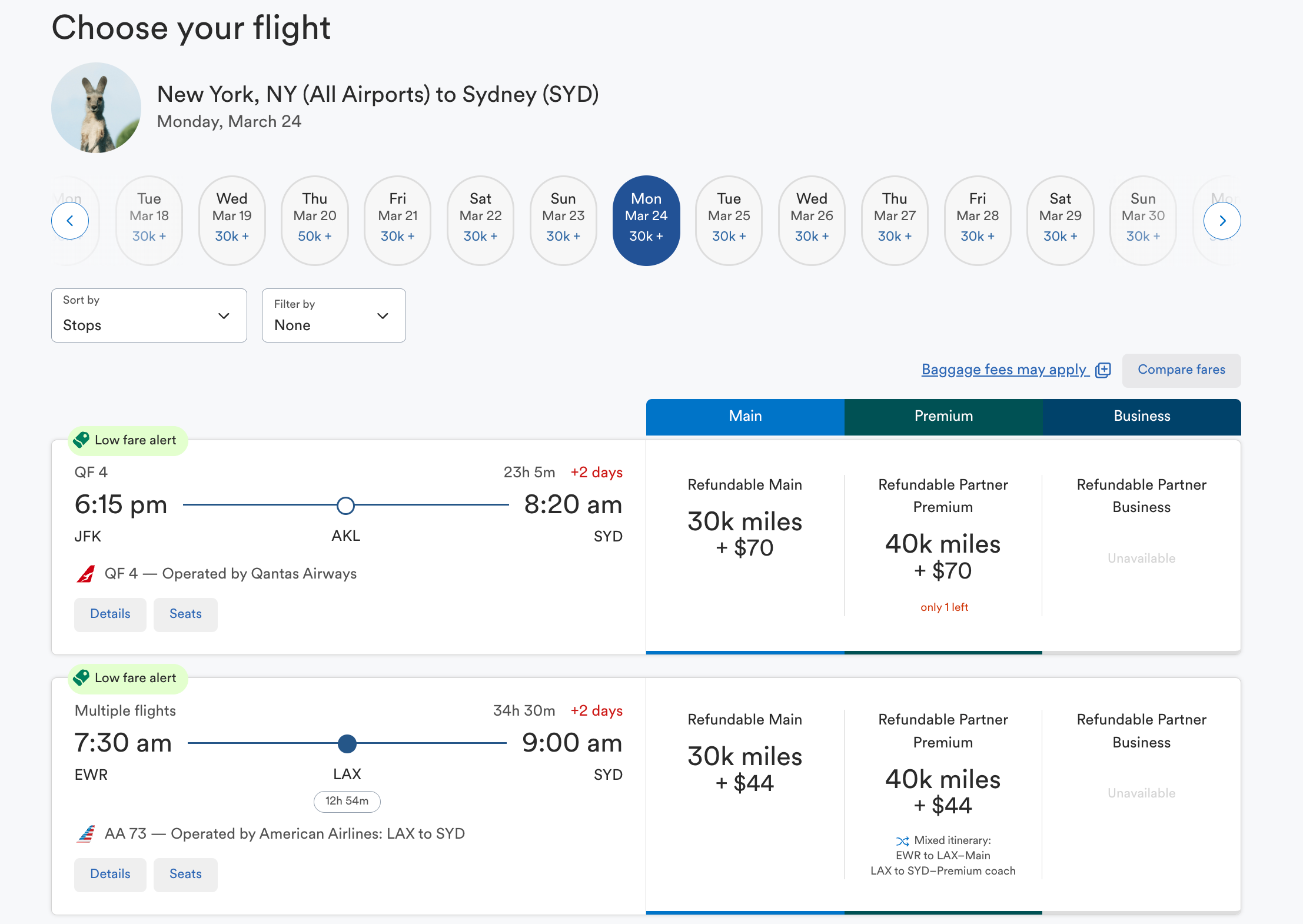Click low fare tag icon on QF 4 card
Screen dimensions: 1303x924
(x=81, y=440)
